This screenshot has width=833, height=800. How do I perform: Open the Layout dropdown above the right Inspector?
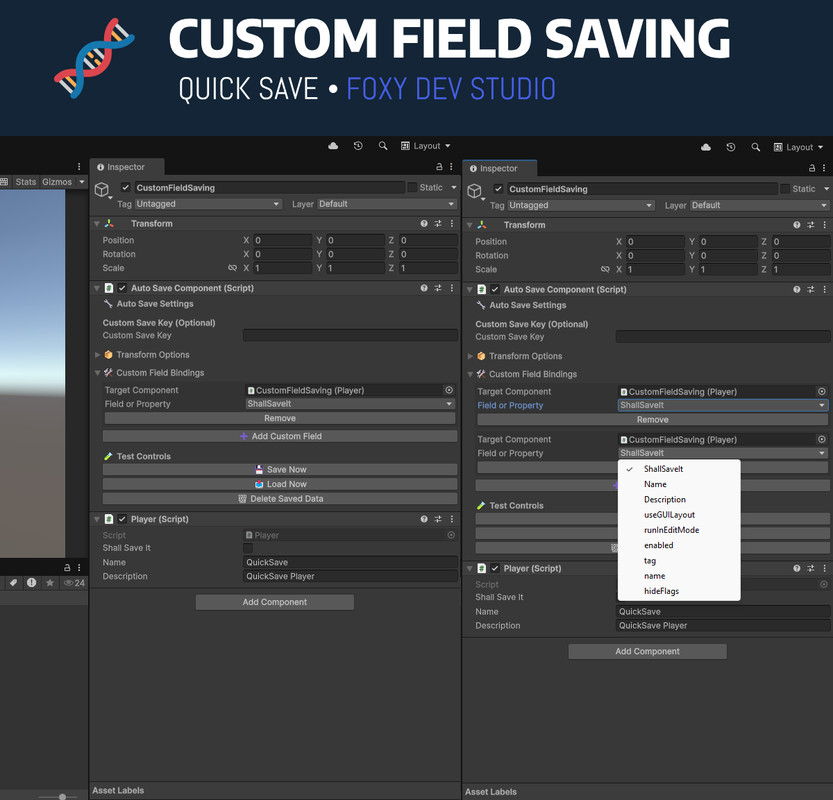tap(799, 147)
